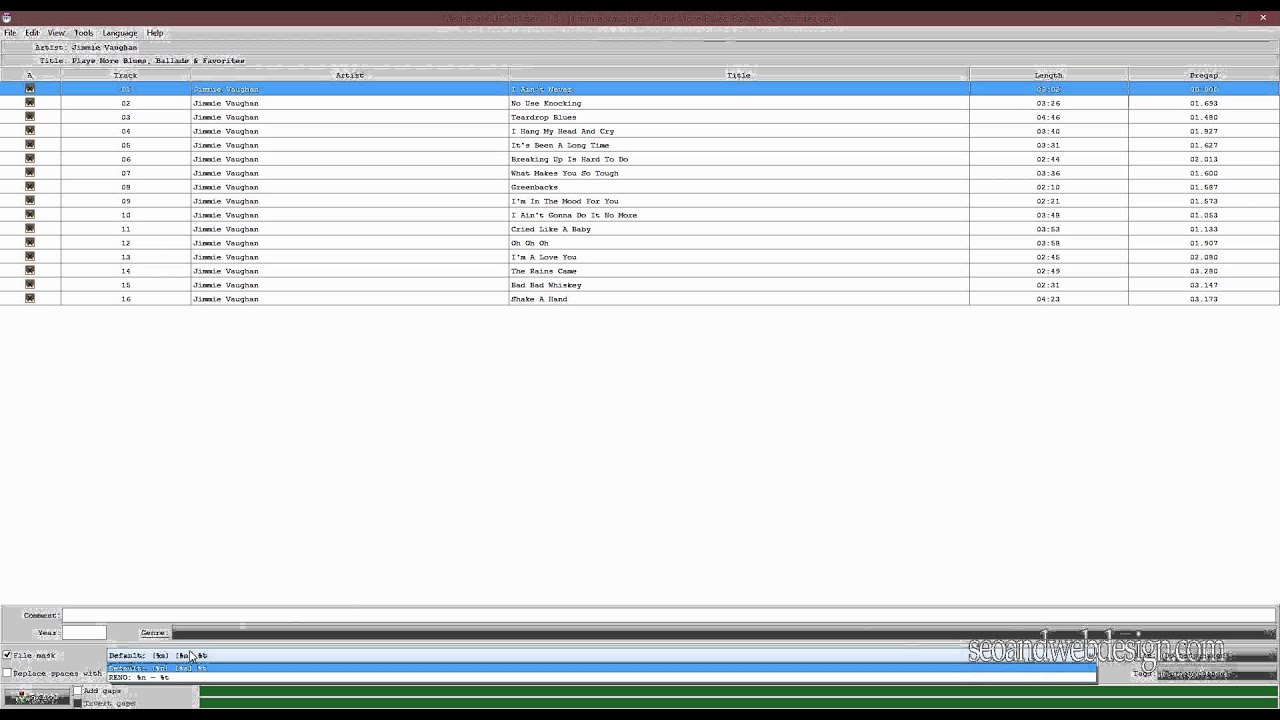Open the File menu
This screenshot has height=720, width=1280.
tap(10, 33)
